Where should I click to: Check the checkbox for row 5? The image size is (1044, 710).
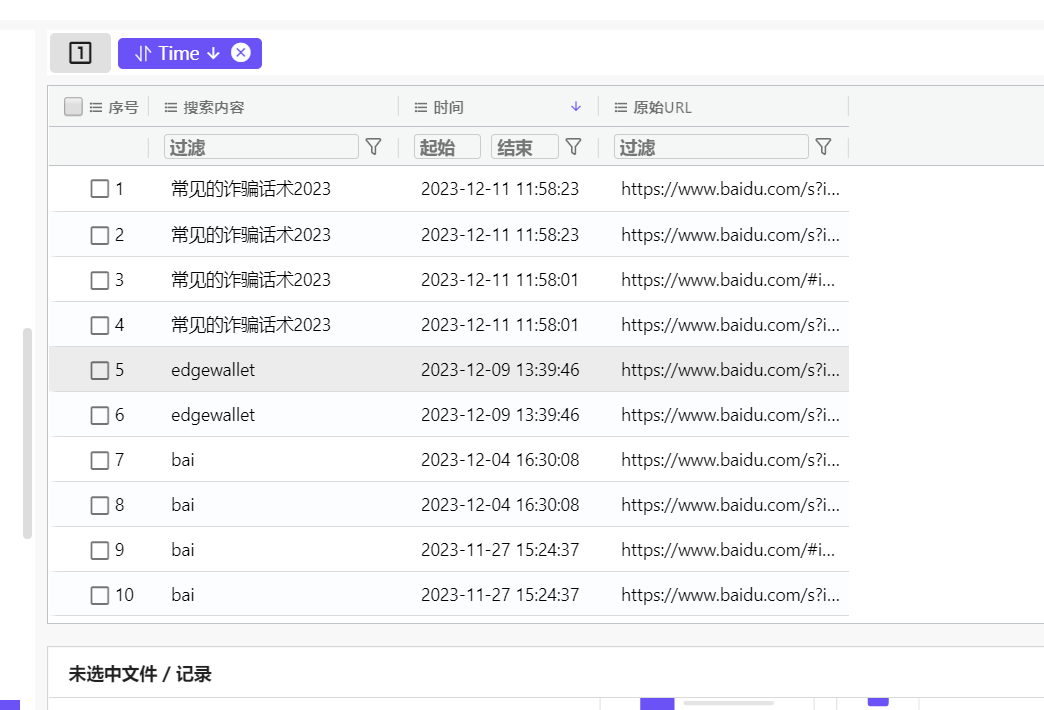[x=100, y=370]
